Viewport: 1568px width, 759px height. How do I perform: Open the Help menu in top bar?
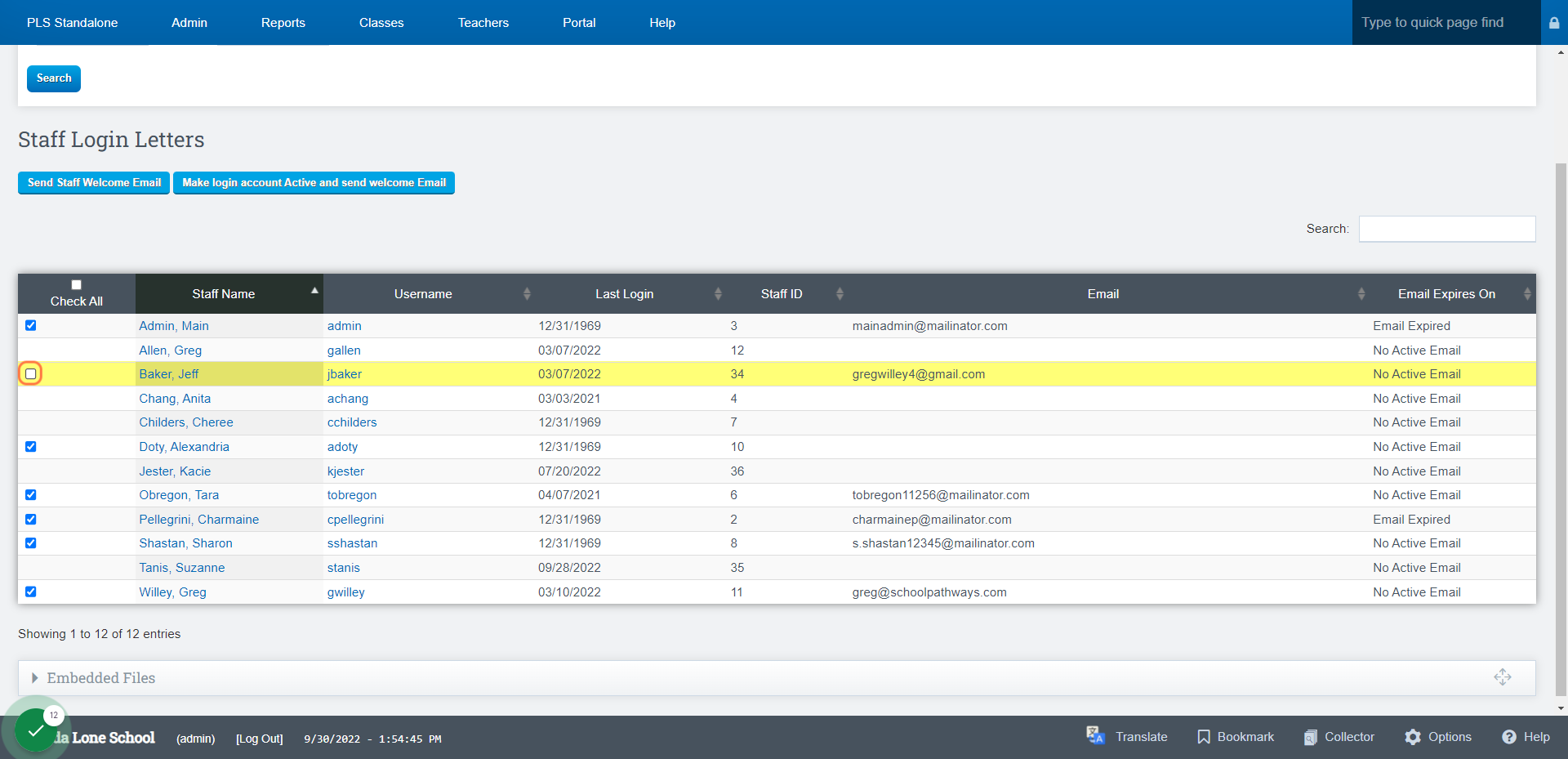point(662,23)
